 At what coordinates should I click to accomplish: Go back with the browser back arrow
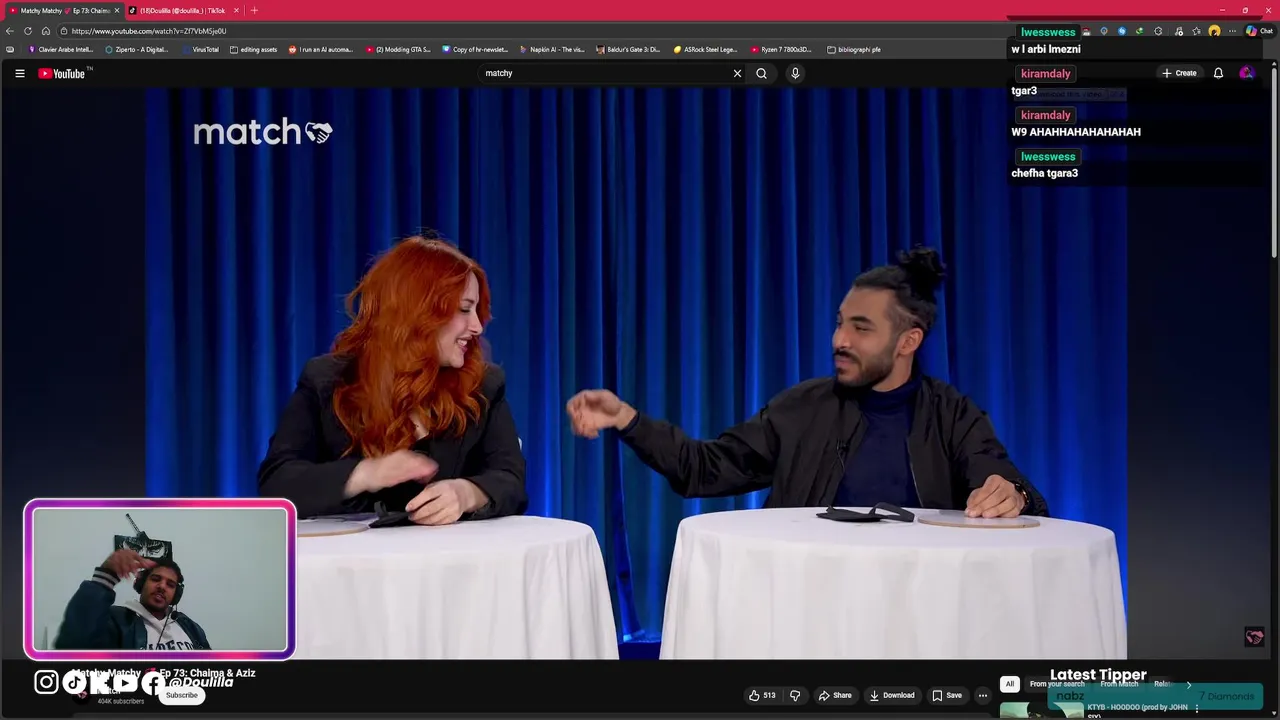click(10, 31)
